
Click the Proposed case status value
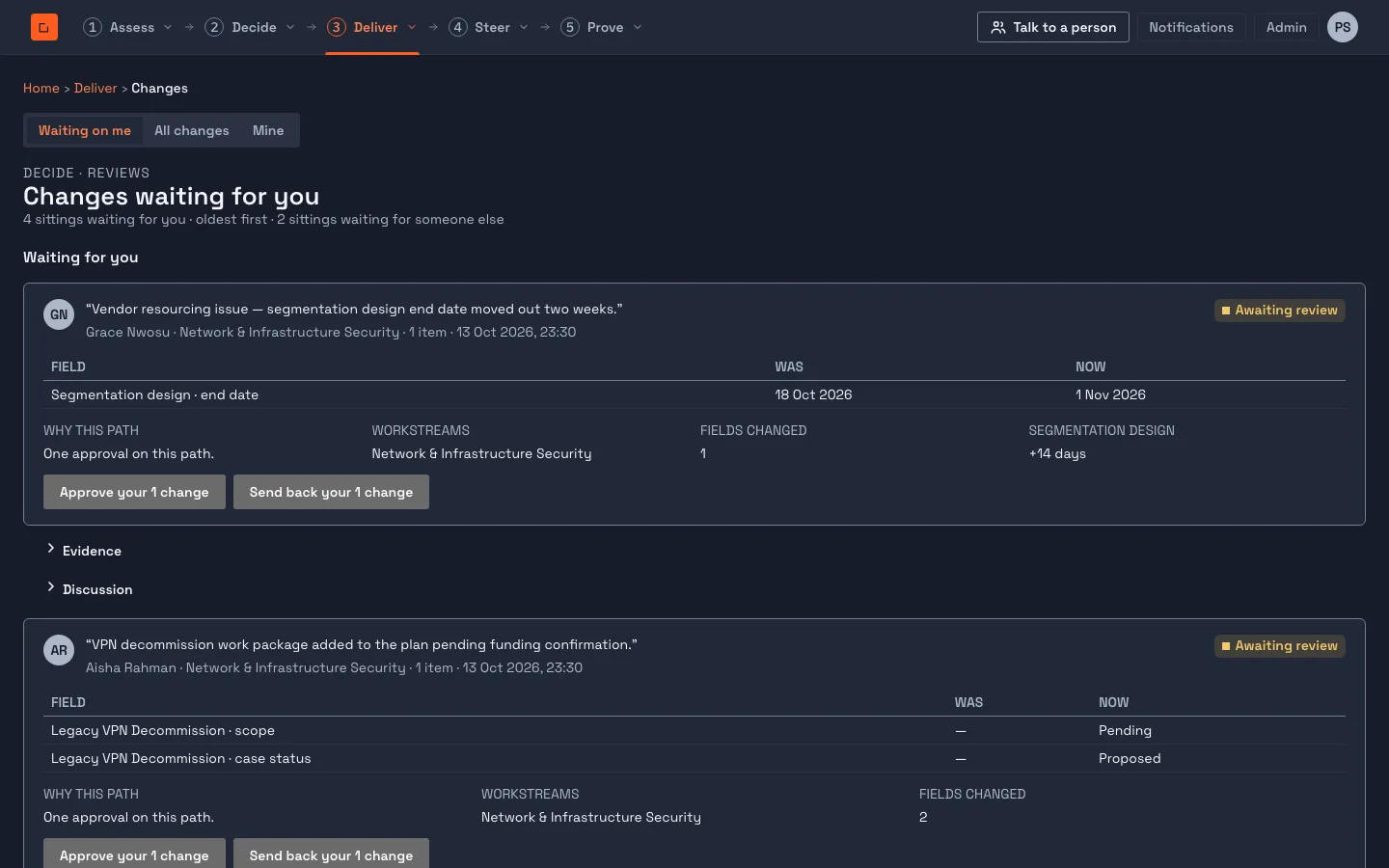[x=1130, y=758]
